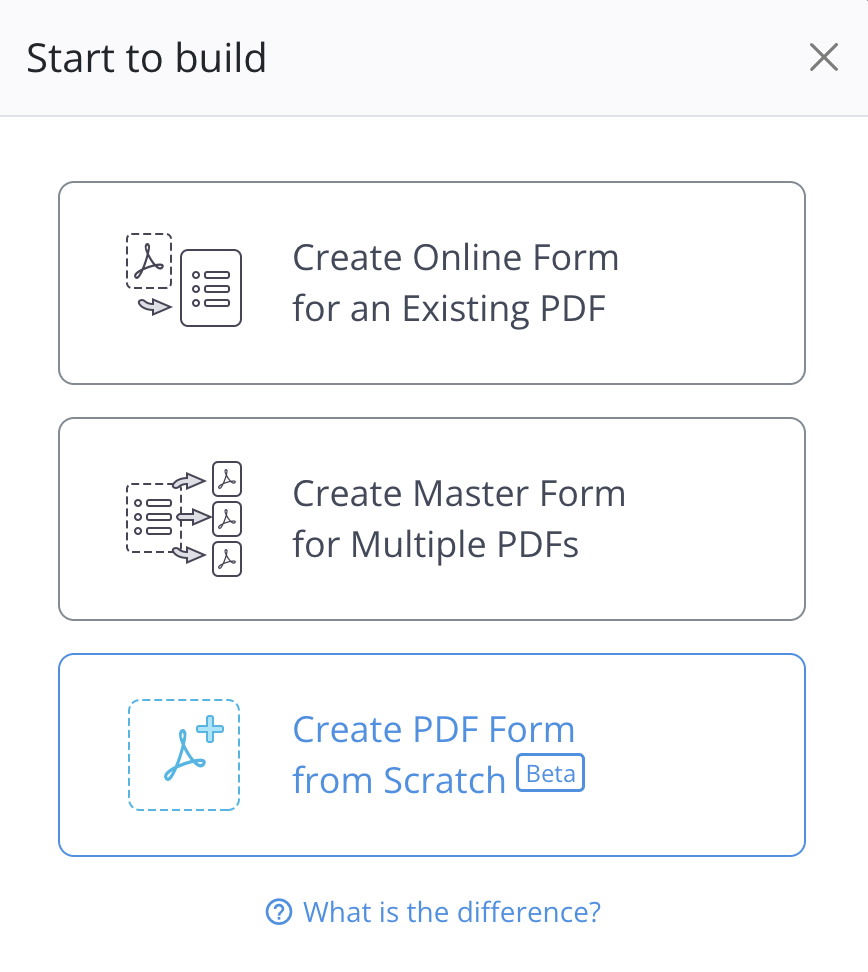This screenshot has height=972, width=868.
Task: Choose Create Master Form for Multiple PDFs
Action: pos(432,519)
